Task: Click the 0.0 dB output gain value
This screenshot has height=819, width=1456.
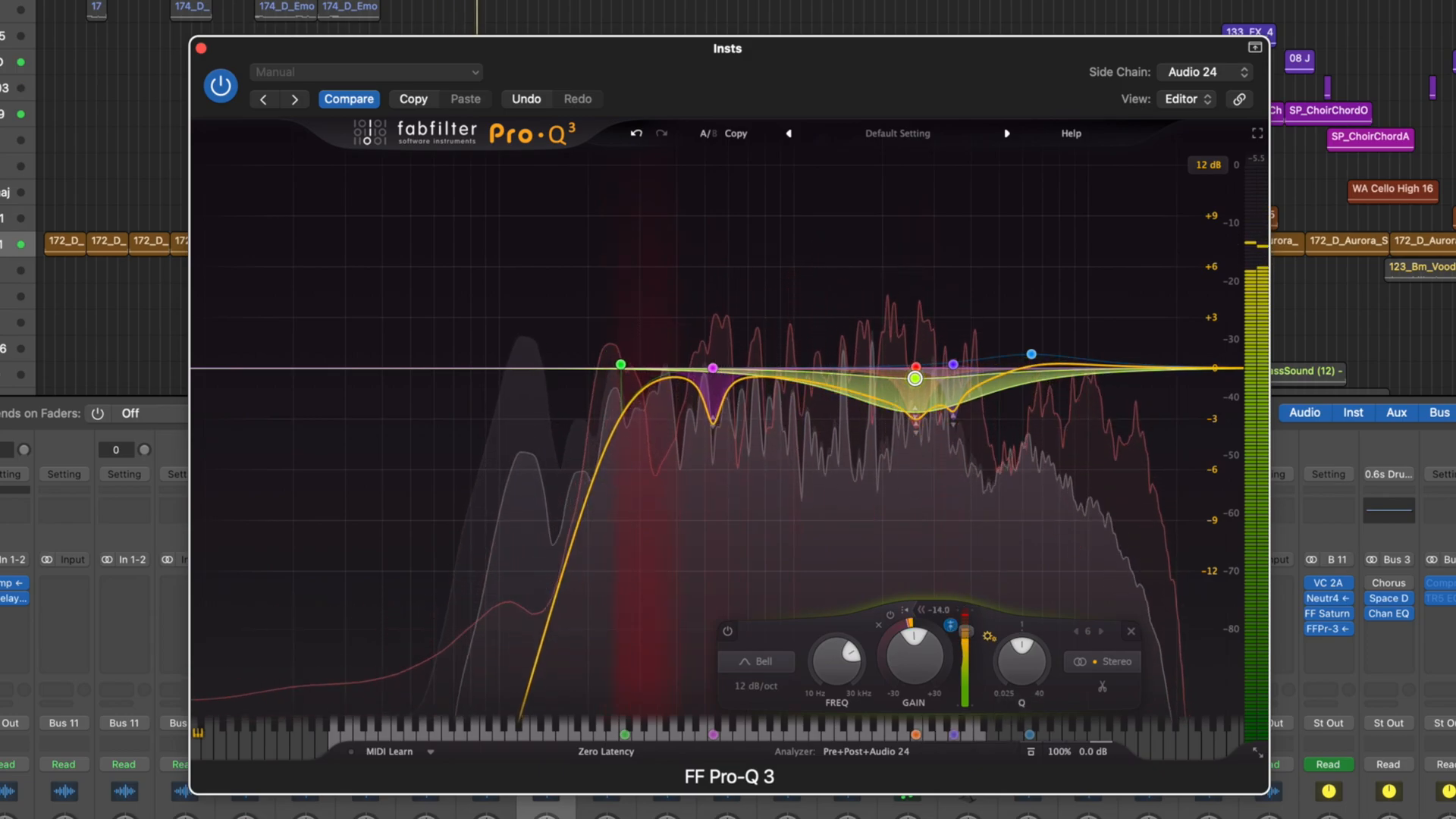Action: tap(1093, 752)
